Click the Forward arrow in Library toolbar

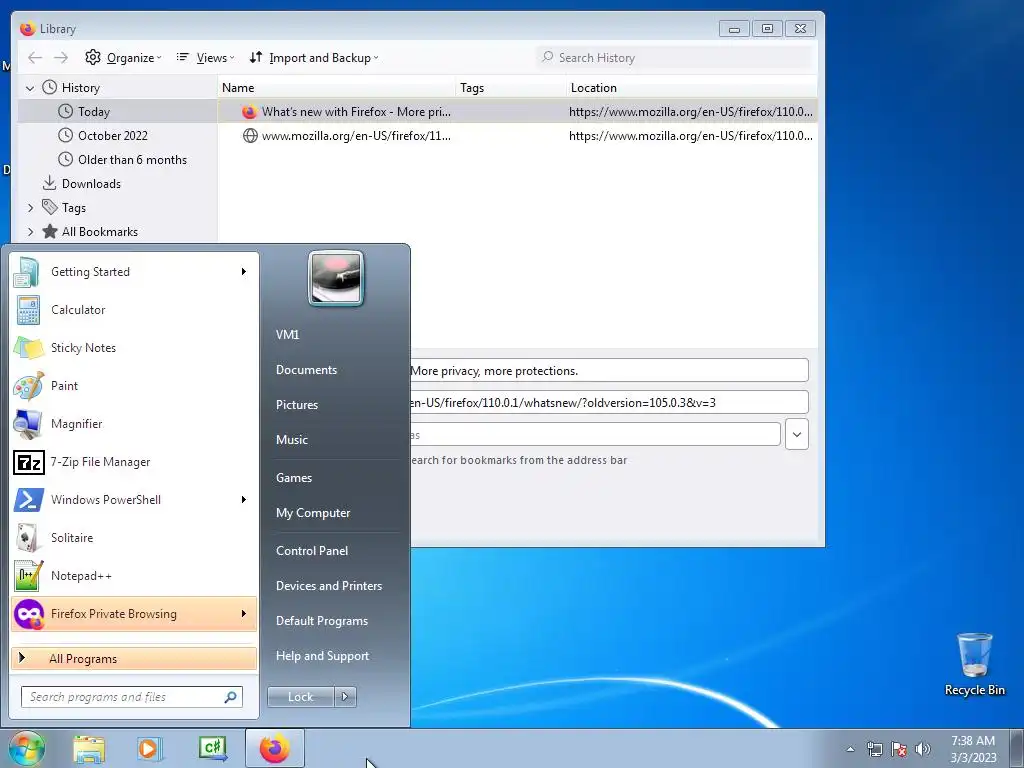pos(61,57)
